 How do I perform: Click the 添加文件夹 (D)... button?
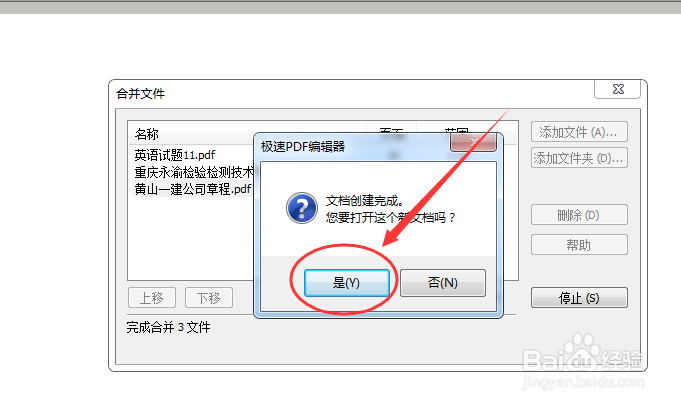coord(579,158)
